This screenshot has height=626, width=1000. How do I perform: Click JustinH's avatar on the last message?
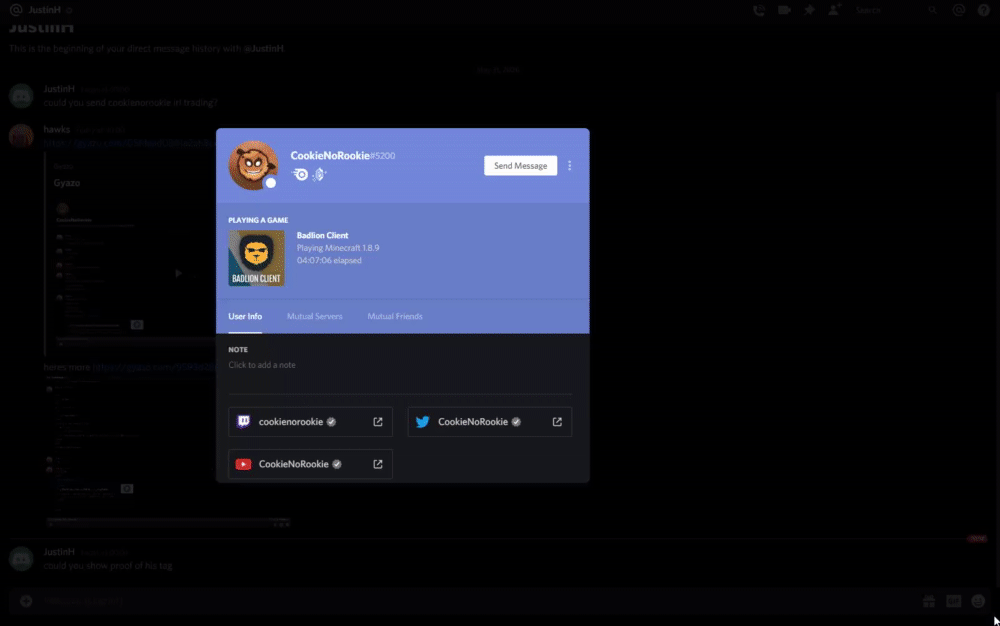(x=21, y=558)
